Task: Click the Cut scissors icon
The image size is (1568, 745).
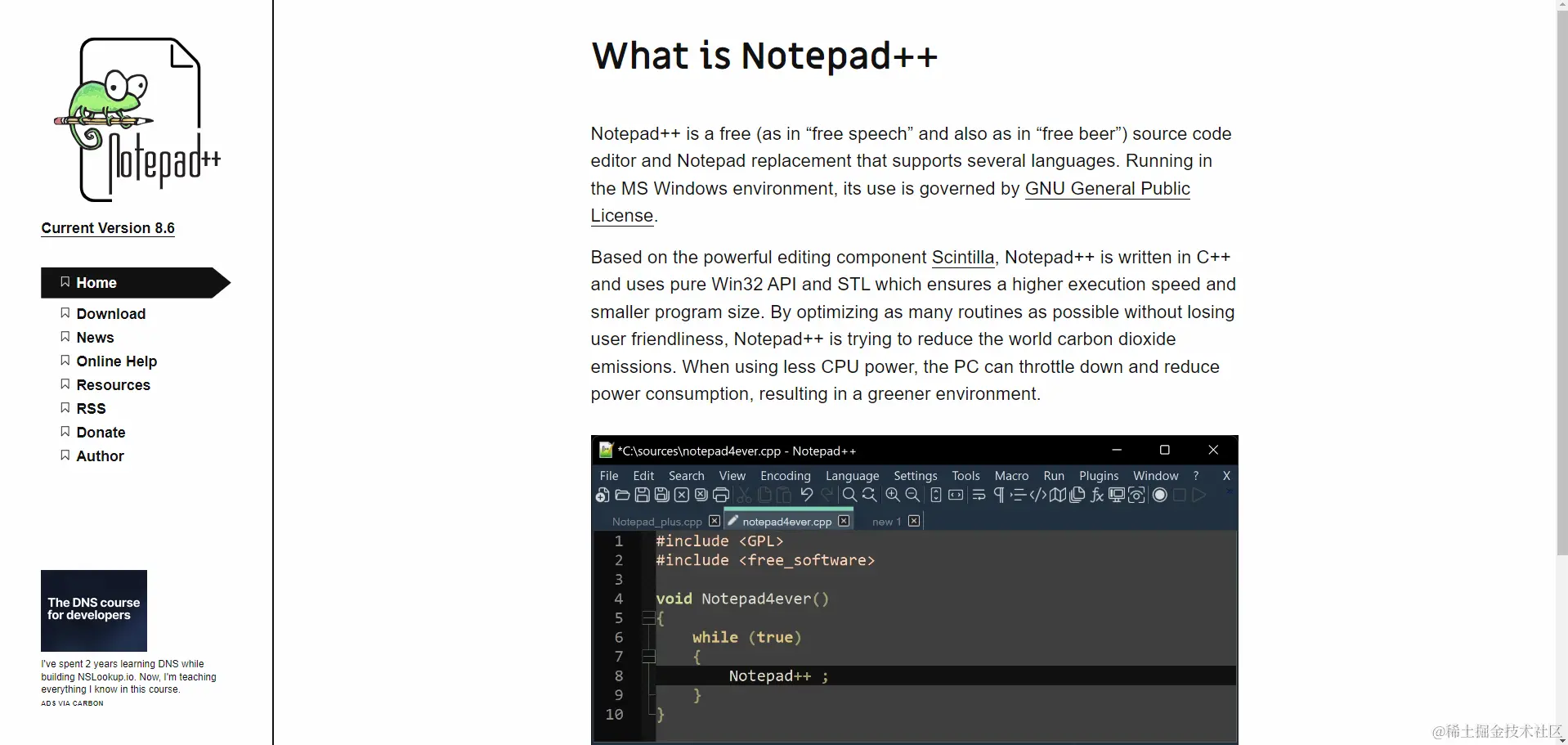Action: click(x=744, y=495)
